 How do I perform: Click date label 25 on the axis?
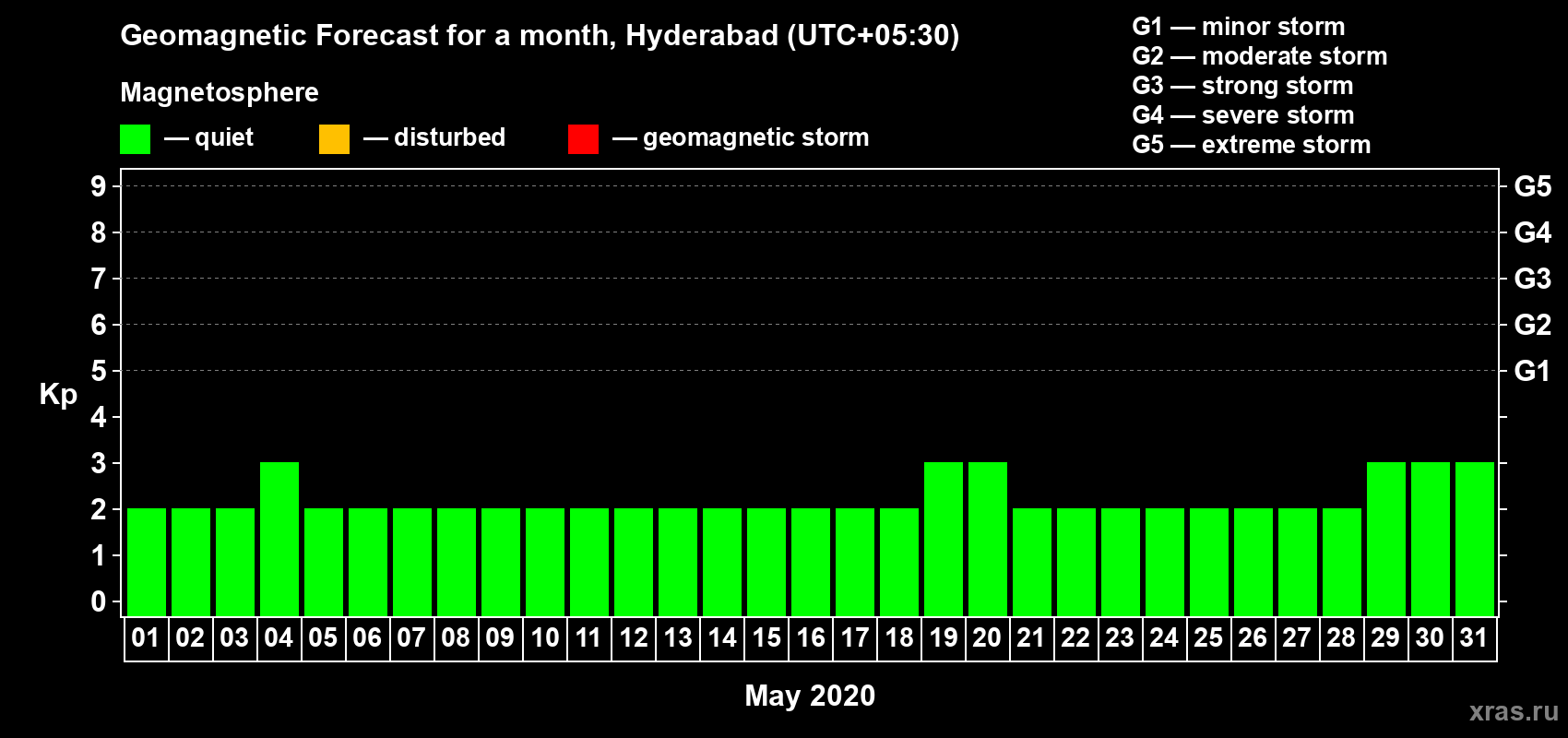(1208, 637)
